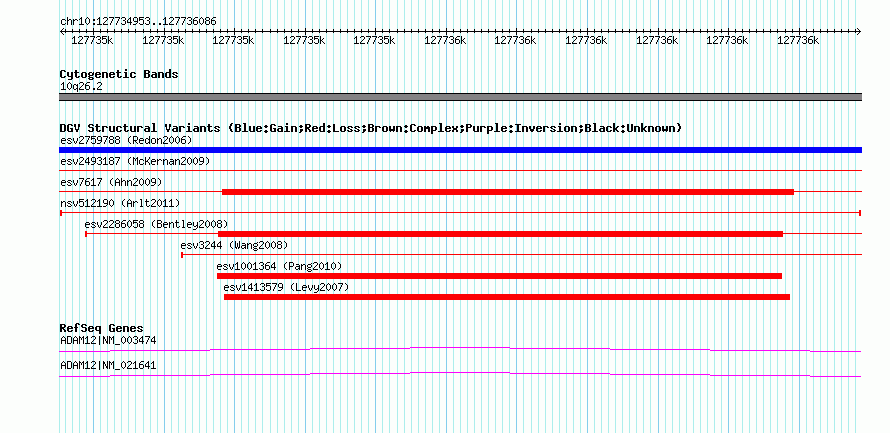890x433 pixels.
Task: Click the esv2759788 (Redon2006) label
Action: pos(126,140)
